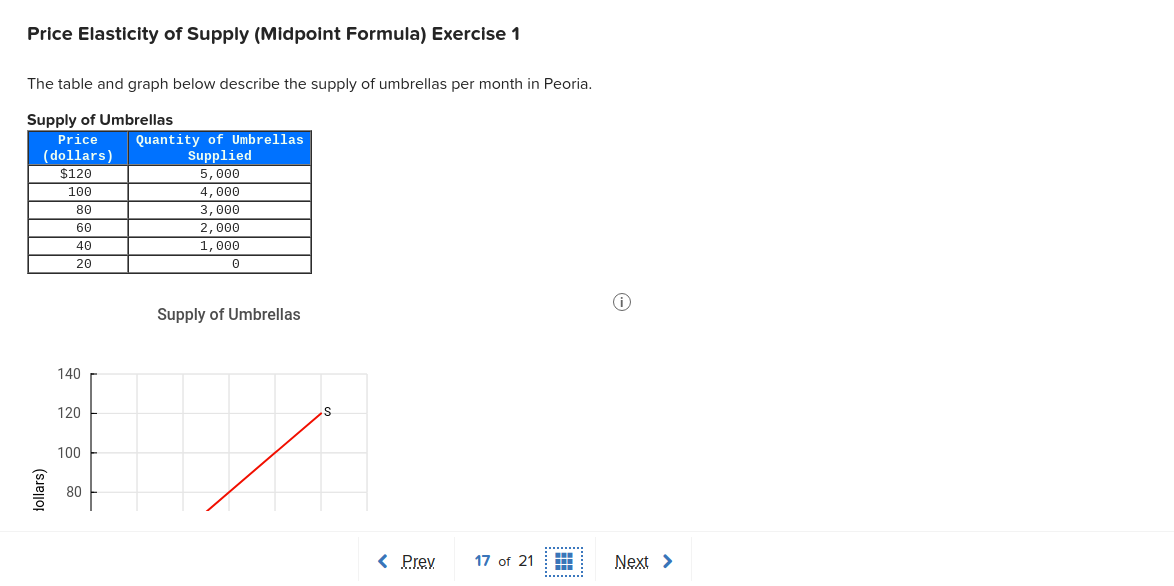The width and height of the screenshot is (1174, 586).
Task: Click the exercise title heading
Action: [x=273, y=33]
